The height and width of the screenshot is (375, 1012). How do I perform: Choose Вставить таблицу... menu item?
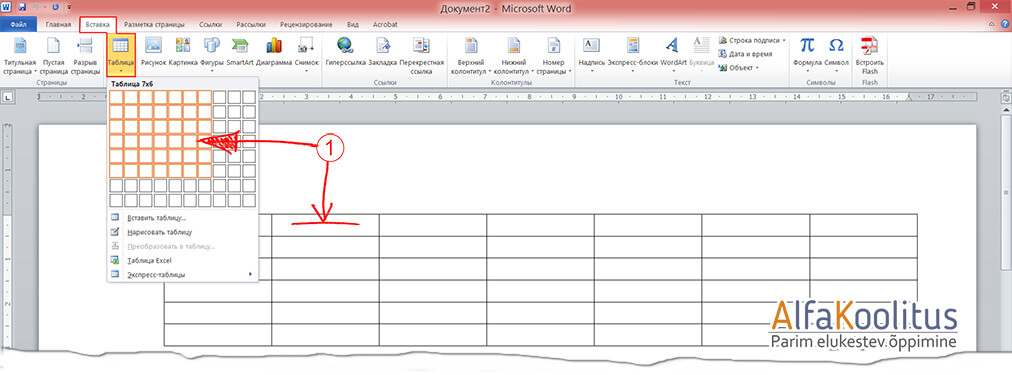click(x=182, y=218)
